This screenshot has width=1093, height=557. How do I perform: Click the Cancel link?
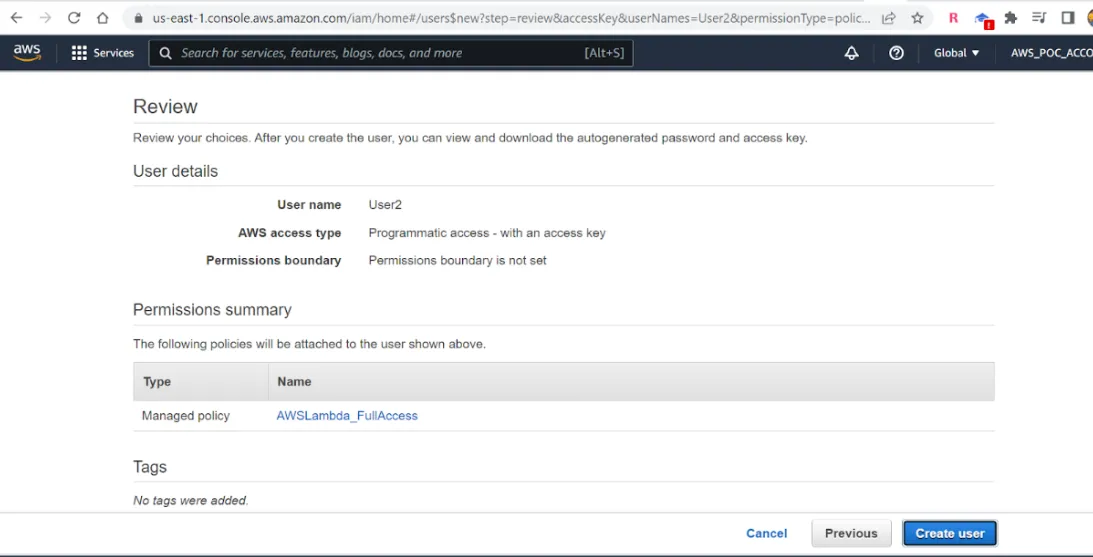pyautogui.click(x=767, y=533)
